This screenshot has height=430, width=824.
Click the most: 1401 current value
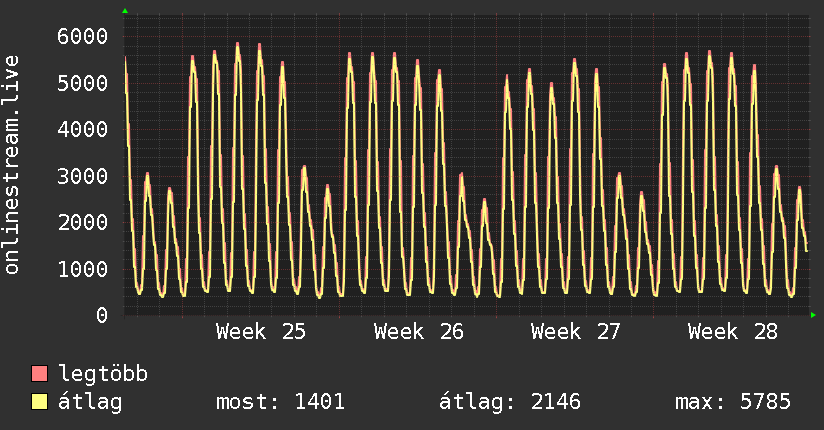coord(280,402)
